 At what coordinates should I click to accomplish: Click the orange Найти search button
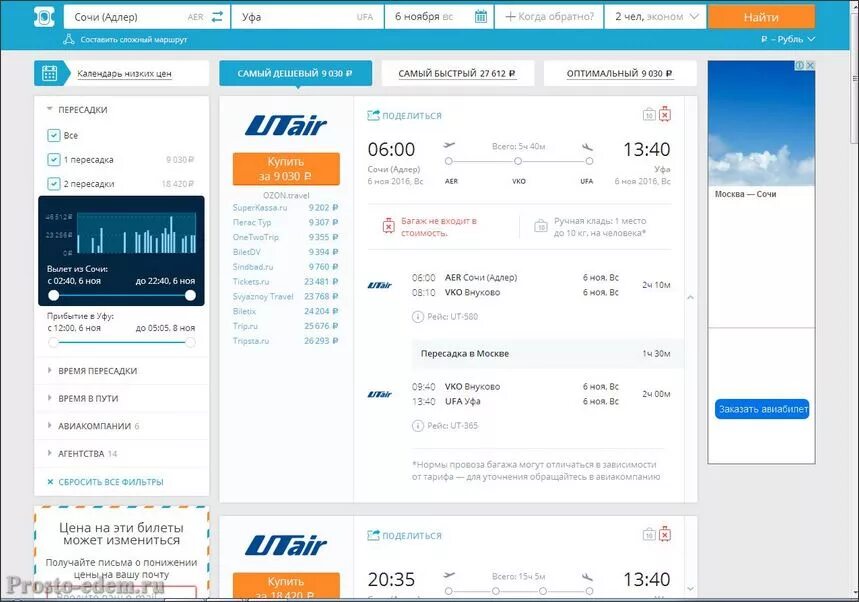(x=761, y=17)
